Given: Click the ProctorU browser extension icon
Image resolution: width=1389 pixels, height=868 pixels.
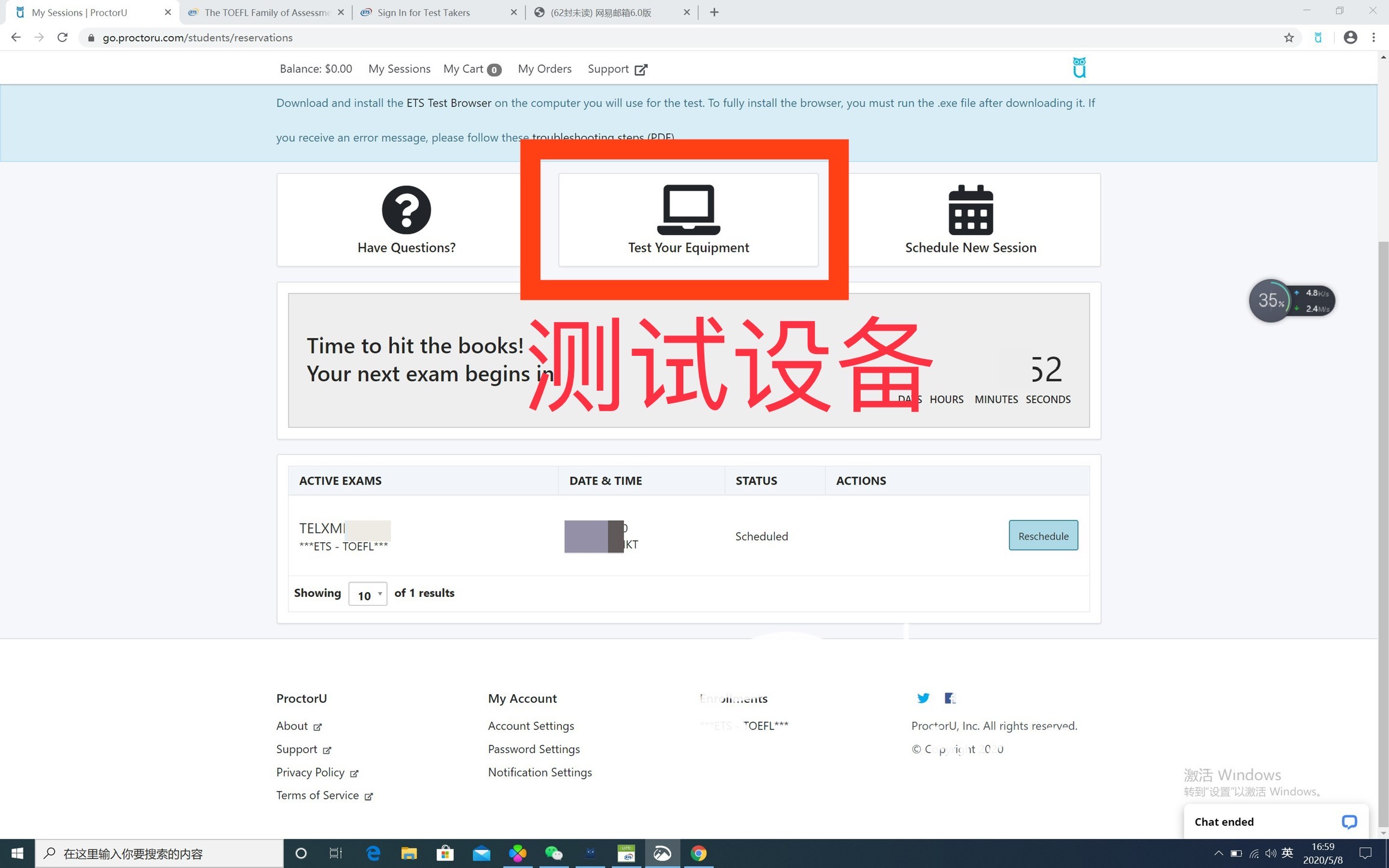Looking at the screenshot, I should 1317,38.
